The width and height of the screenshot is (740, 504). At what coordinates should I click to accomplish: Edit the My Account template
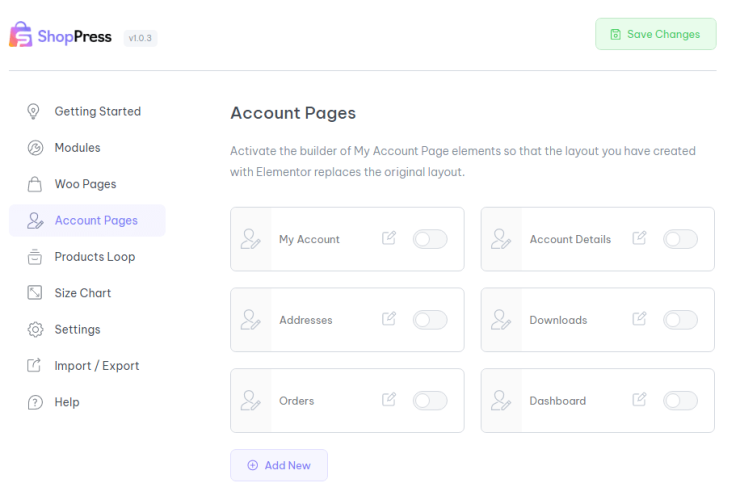[389, 238]
